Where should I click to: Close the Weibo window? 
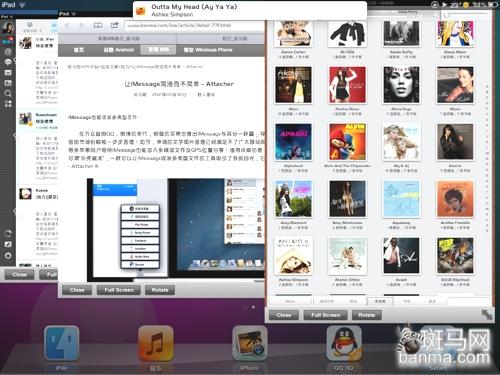coord(19,275)
